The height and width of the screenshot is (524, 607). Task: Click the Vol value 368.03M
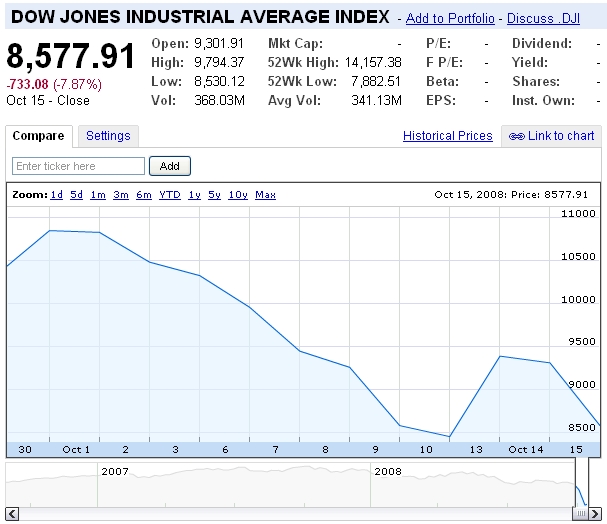point(219,100)
